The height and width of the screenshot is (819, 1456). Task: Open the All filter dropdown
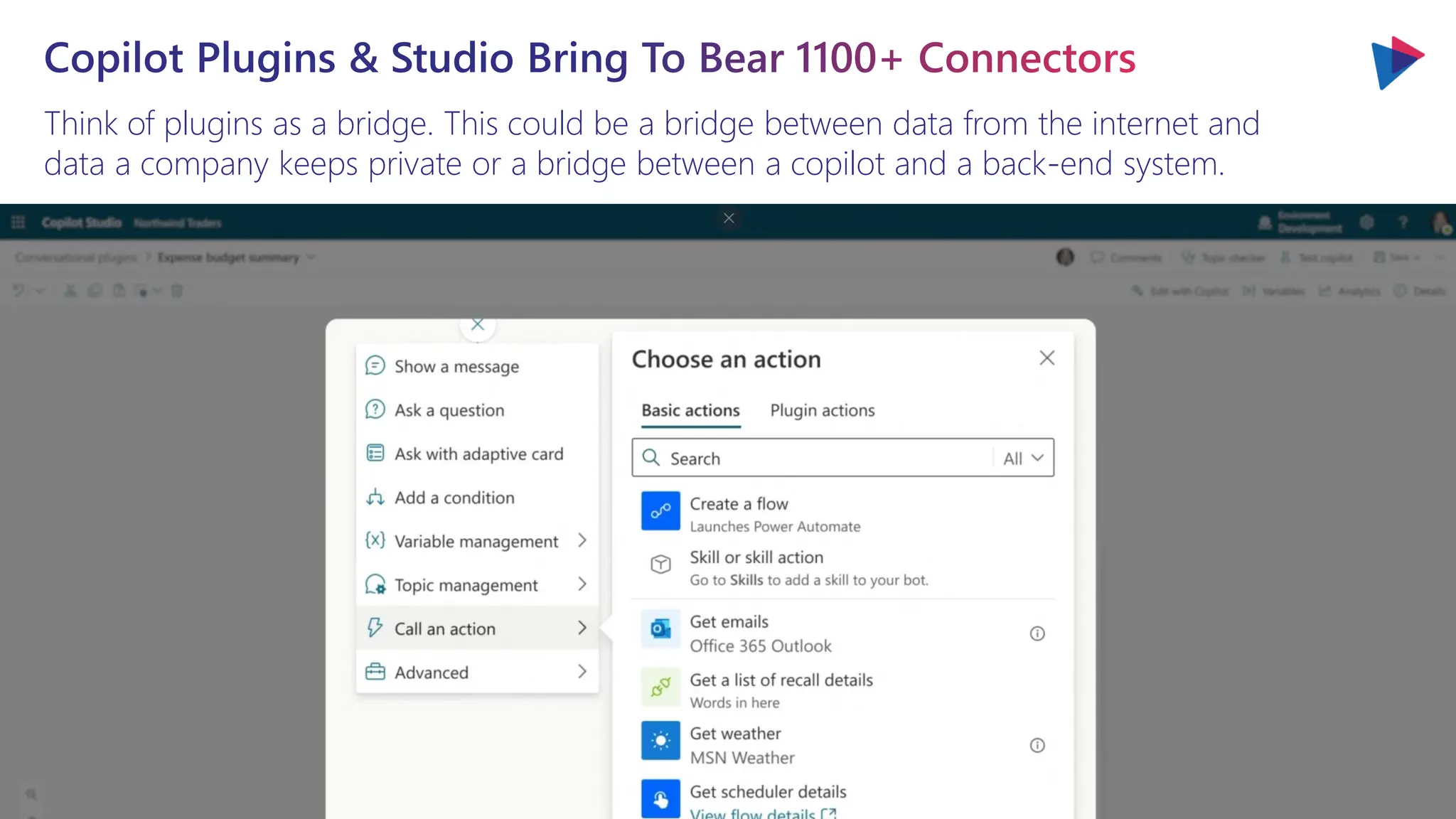tap(1023, 458)
